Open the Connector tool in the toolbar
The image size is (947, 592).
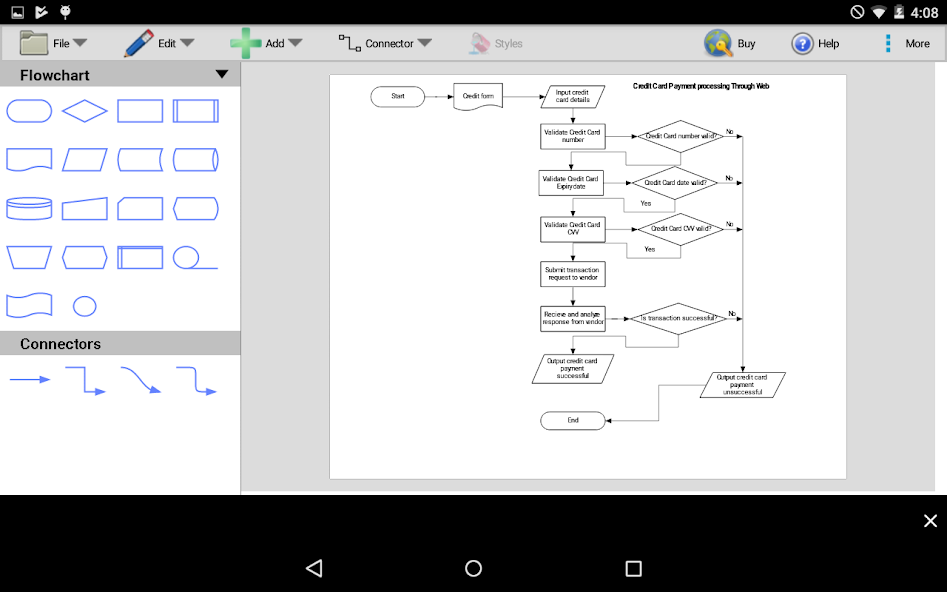[x=385, y=43]
